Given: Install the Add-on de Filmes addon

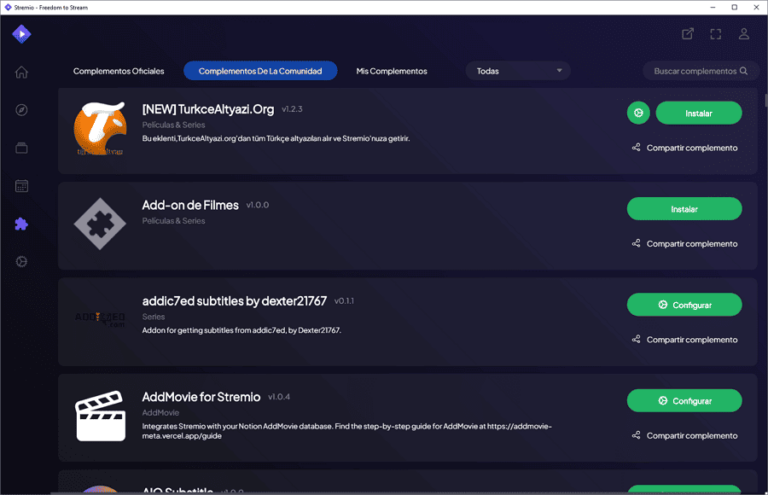Looking at the screenshot, I should click(684, 209).
